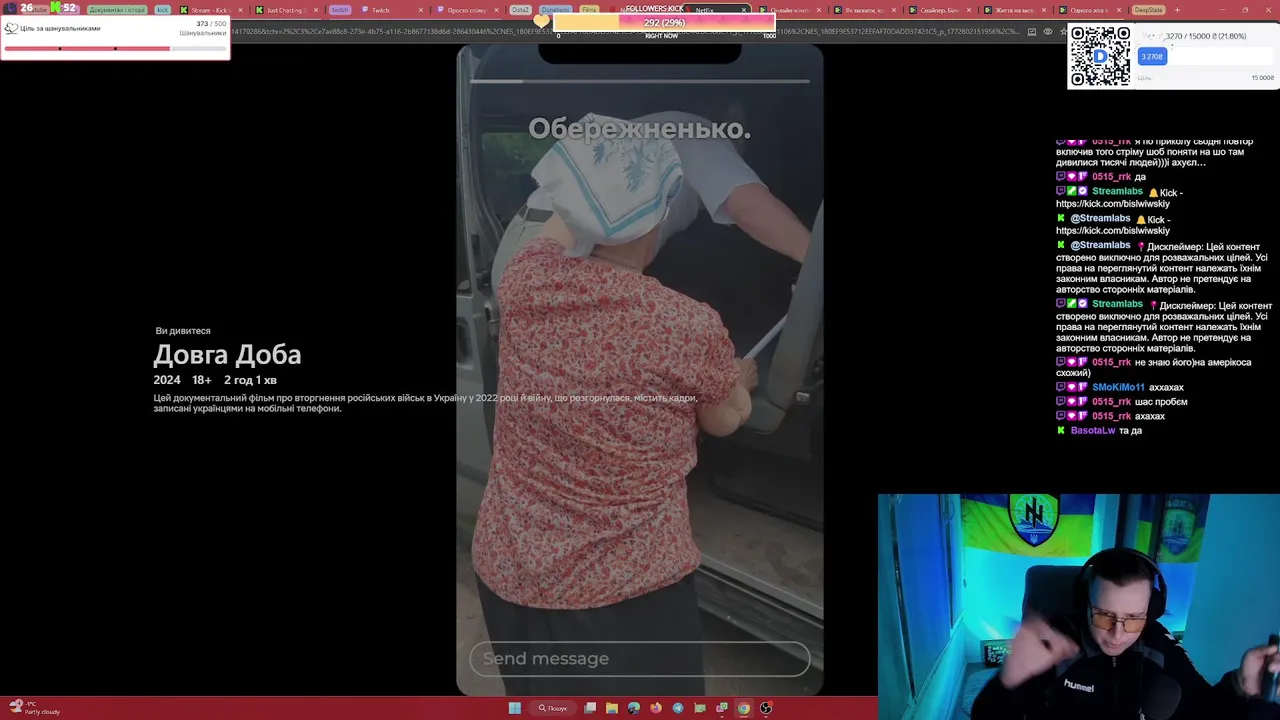Click the 'Send message' input field
Viewport: 1280px width, 720px height.
tap(640, 659)
